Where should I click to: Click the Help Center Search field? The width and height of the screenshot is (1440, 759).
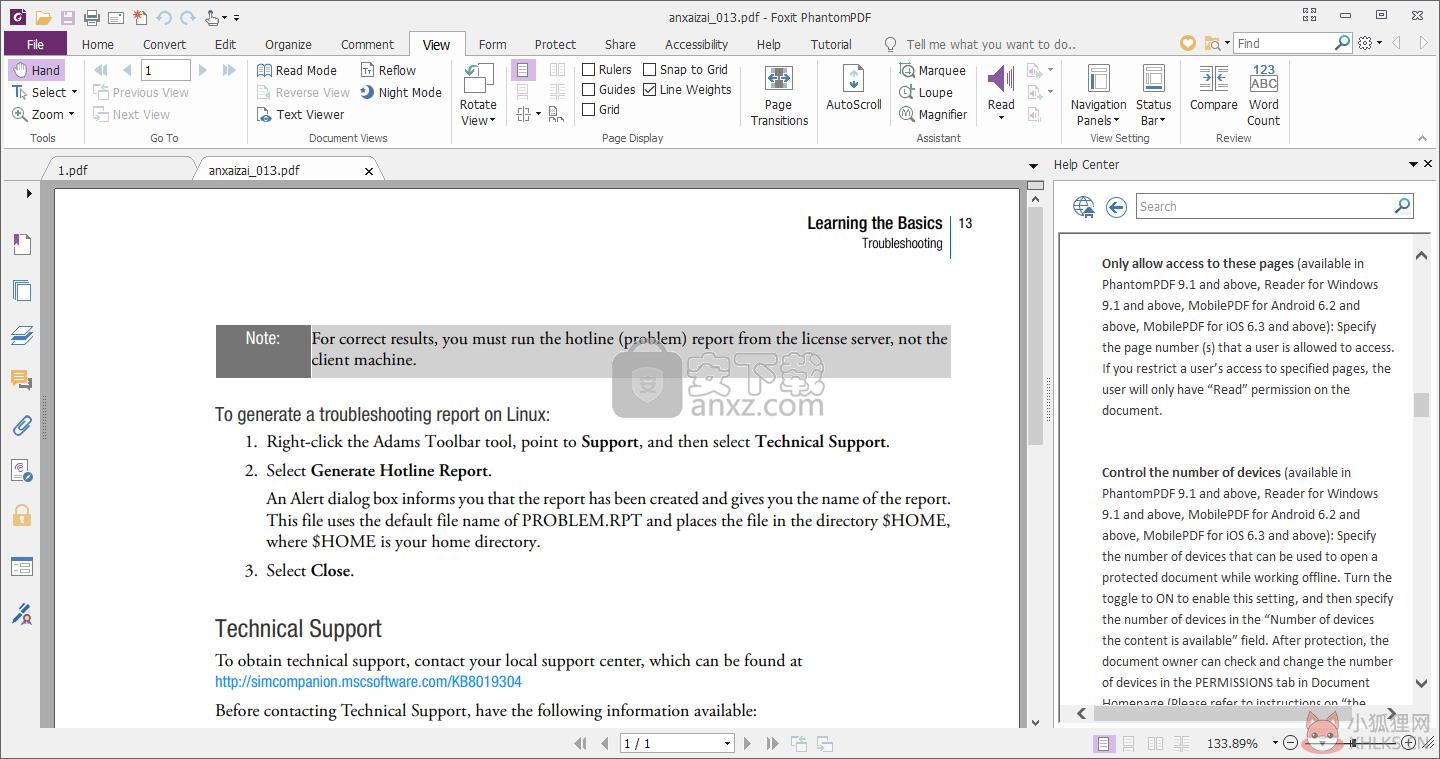pos(1266,207)
